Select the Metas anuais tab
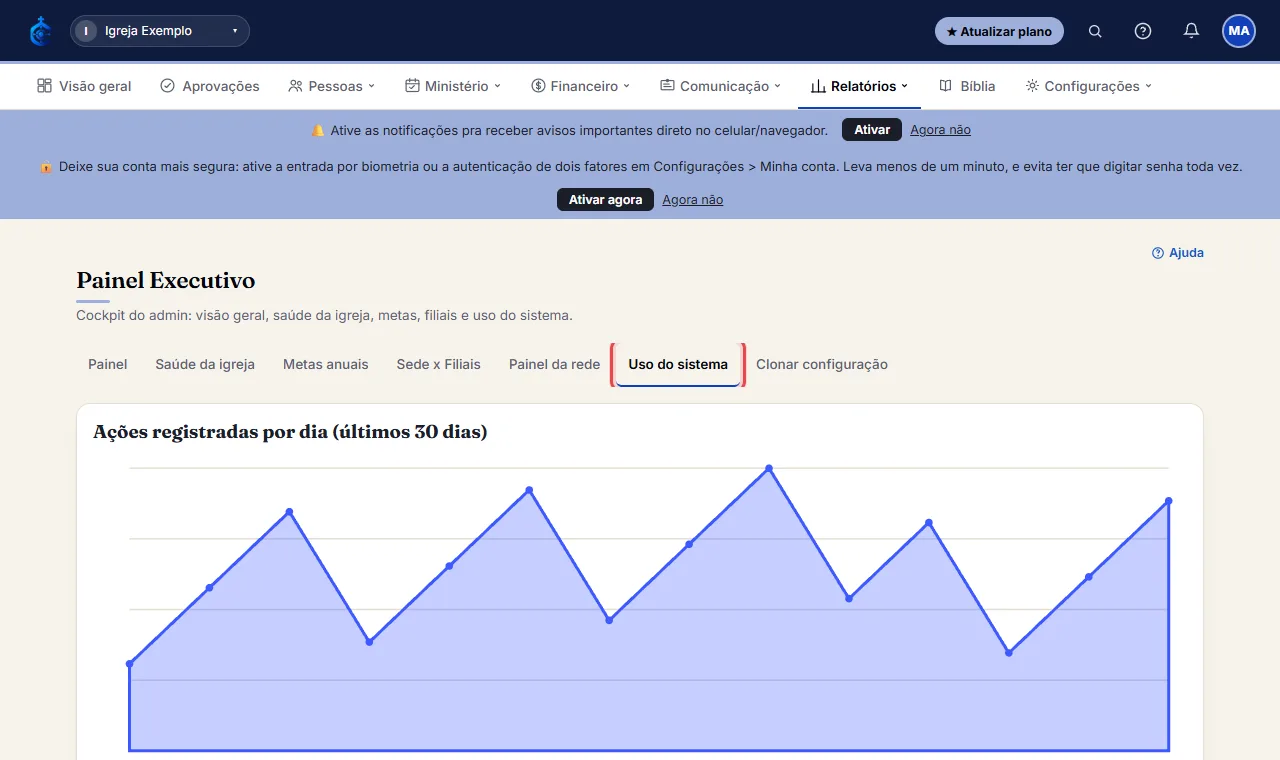The width and height of the screenshot is (1280, 760). pos(326,364)
